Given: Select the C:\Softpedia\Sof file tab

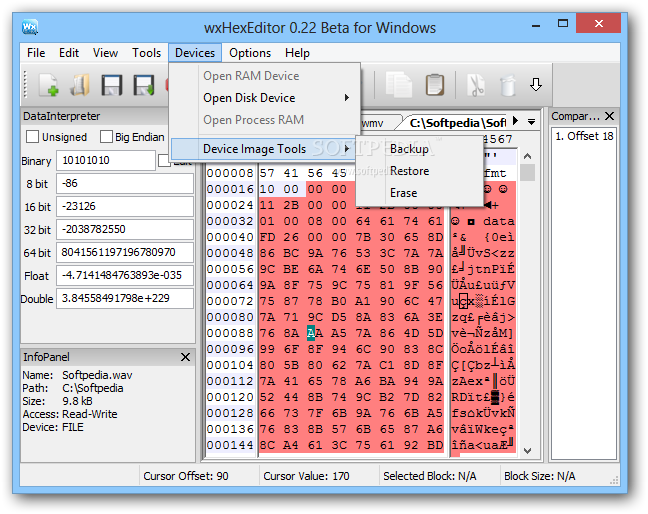Looking at the screenshot, I should 457,123.
